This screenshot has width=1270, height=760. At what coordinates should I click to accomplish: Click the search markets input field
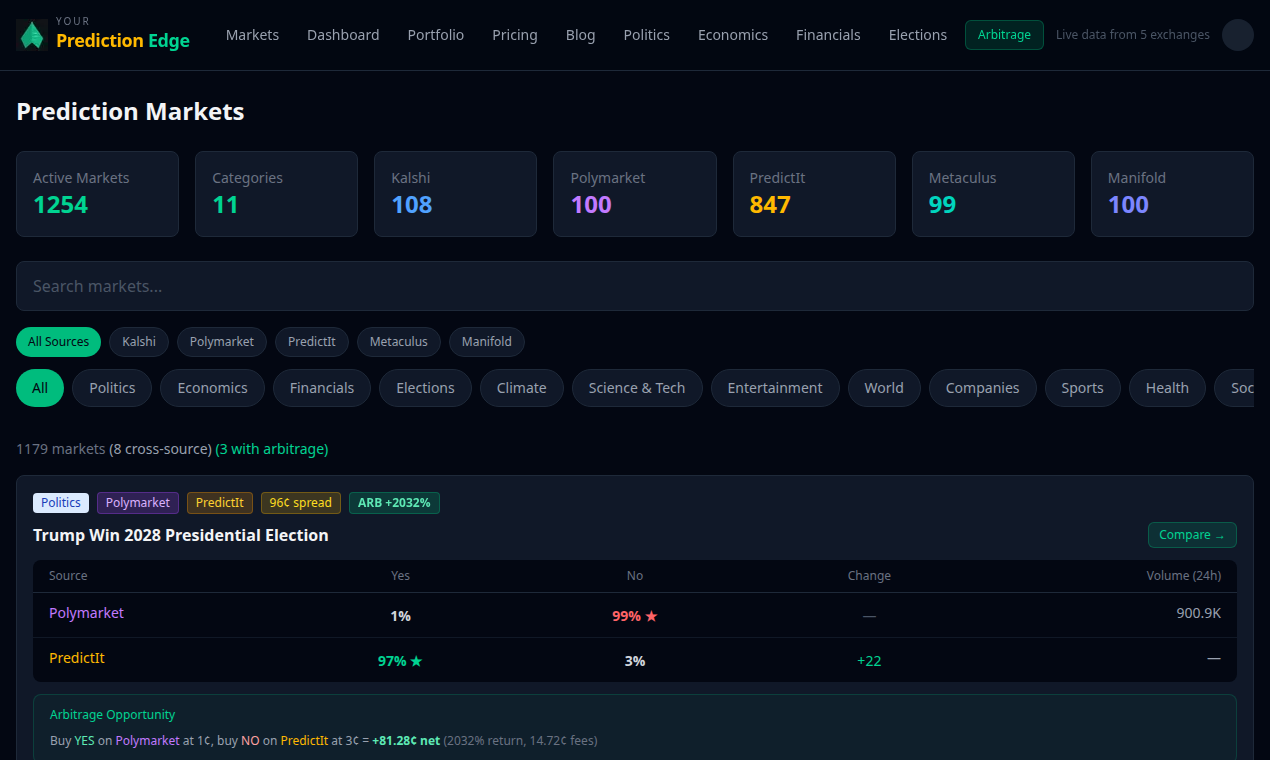[x=634, y=286]
